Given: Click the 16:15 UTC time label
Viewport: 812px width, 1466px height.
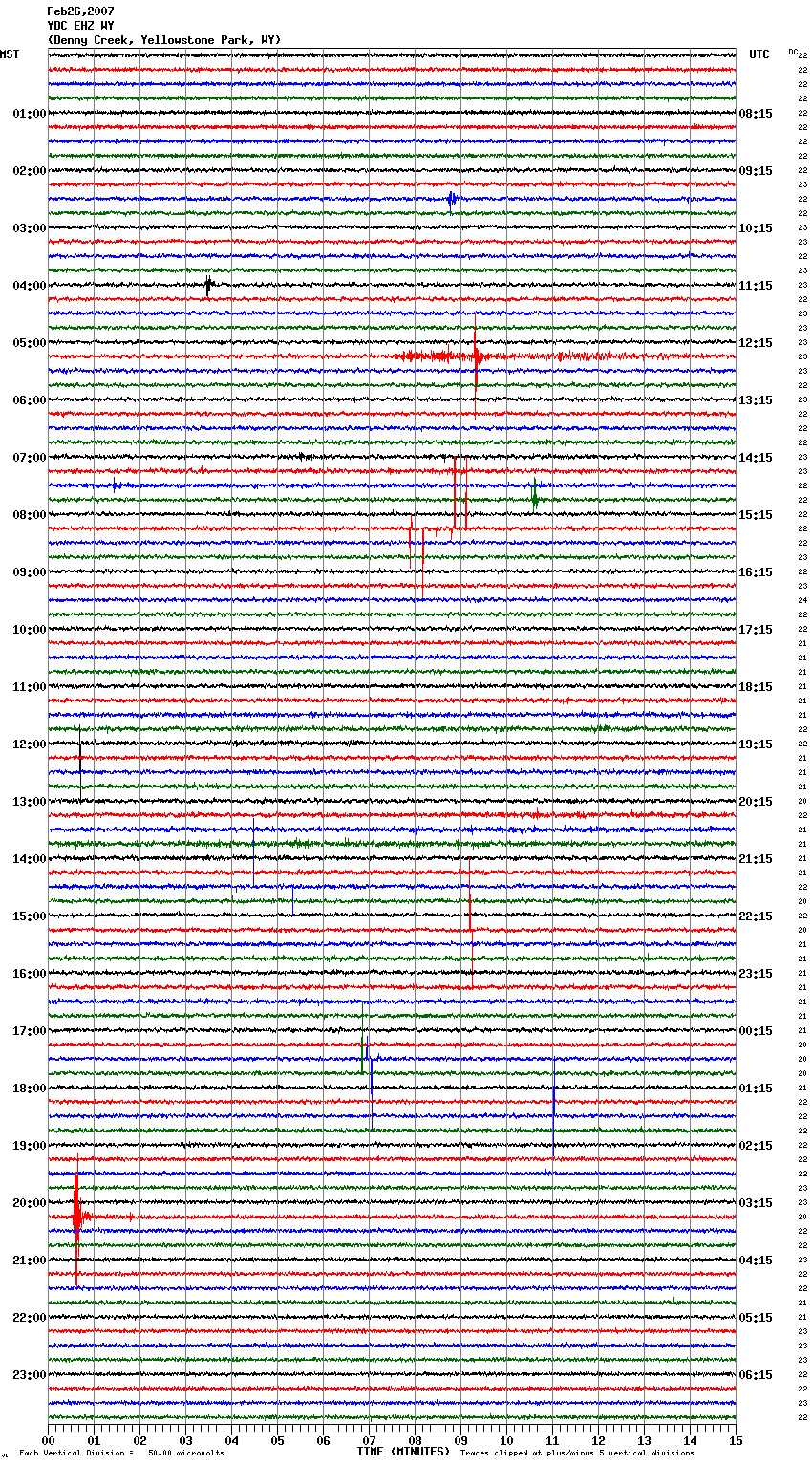Looking at the screenshot, I should pos(756,572).
